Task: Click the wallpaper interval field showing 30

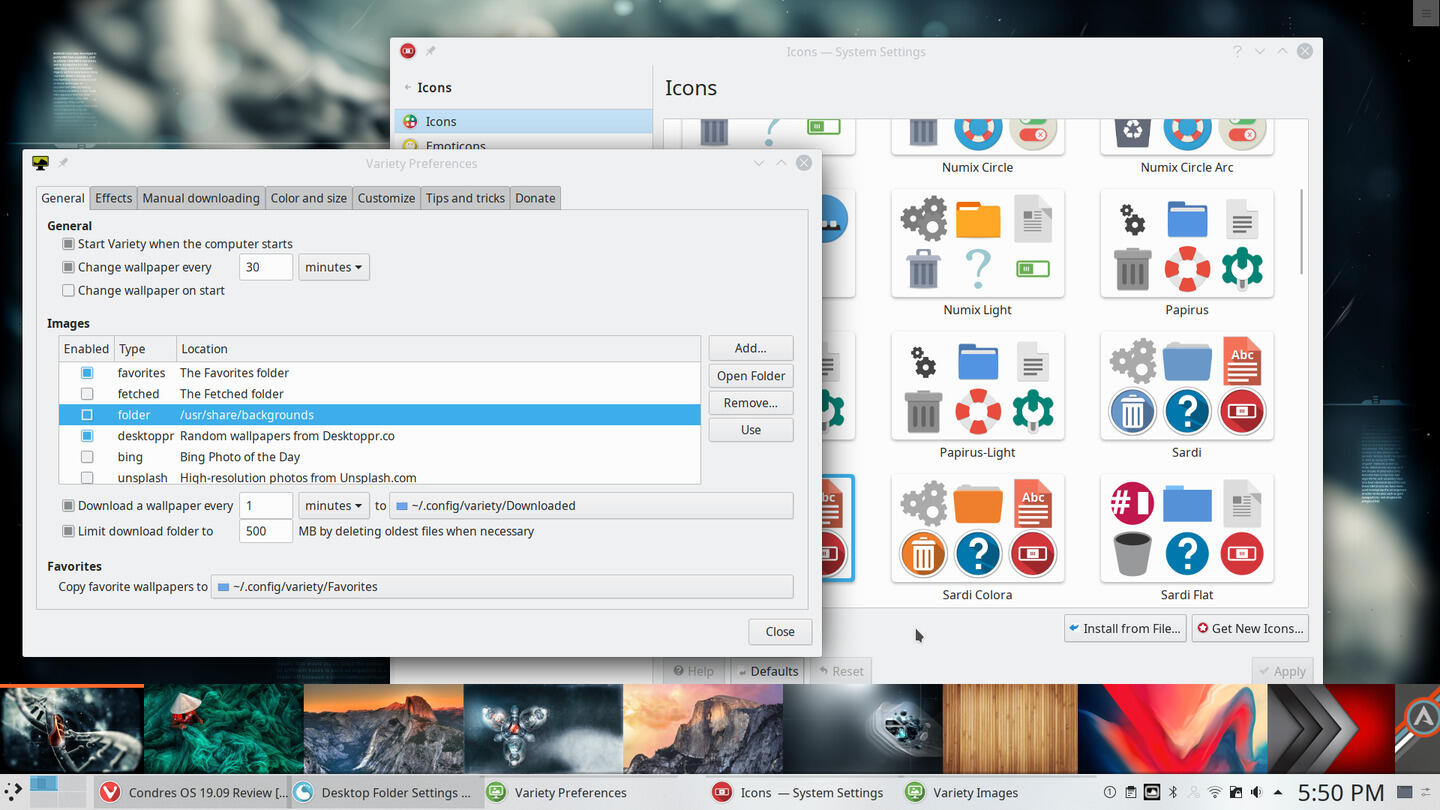Action: [266, 267]
